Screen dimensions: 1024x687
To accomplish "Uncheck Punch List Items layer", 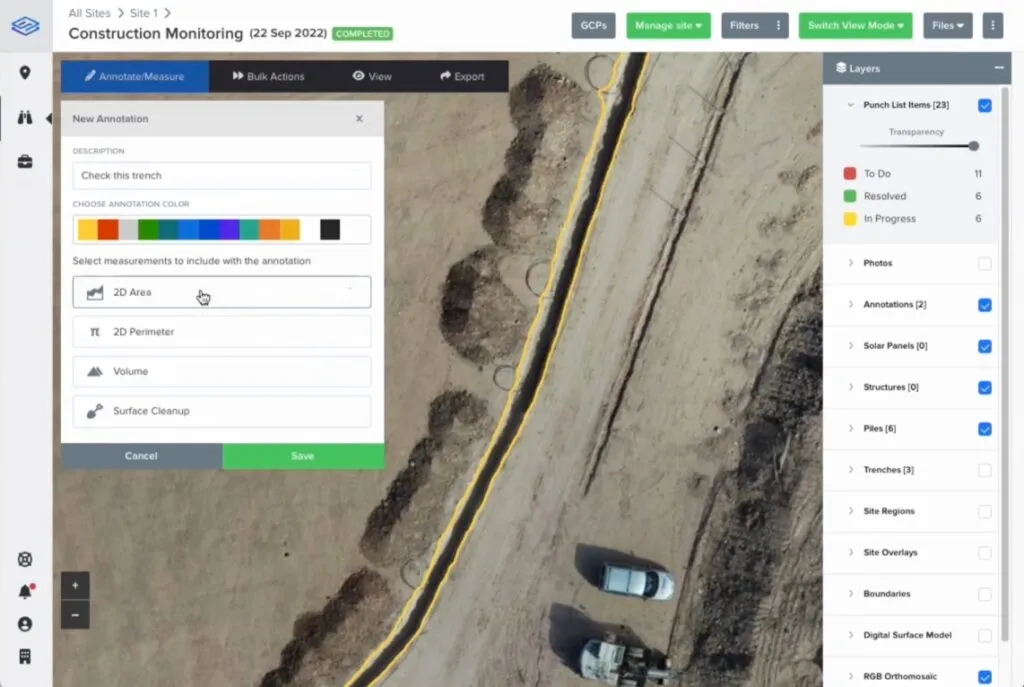I will [985, 105].
